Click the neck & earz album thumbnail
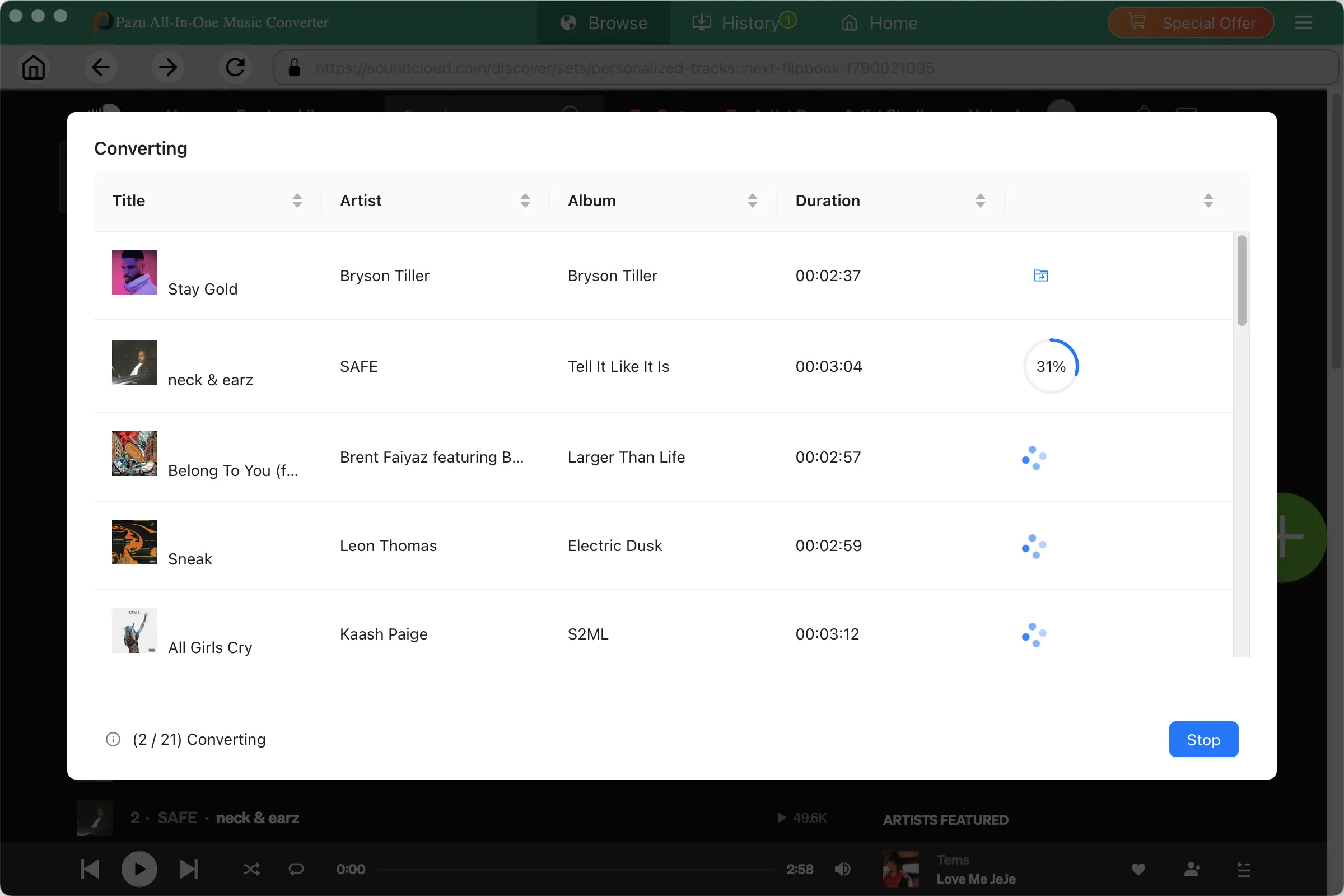This screenshot has height=896, width=1344. point(134,363)
